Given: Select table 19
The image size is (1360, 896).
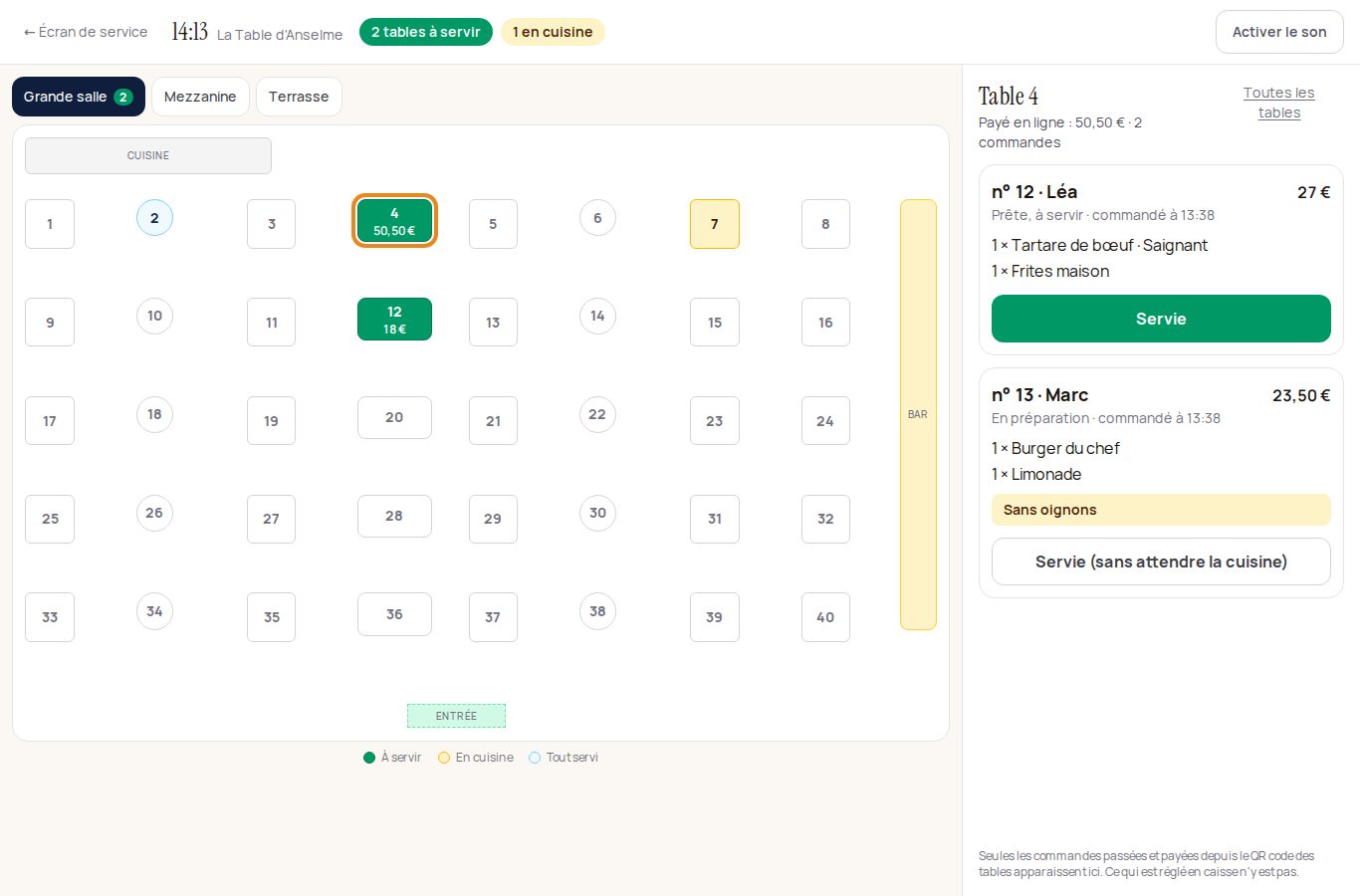Looking at the screenshot, I should coord(272,421).
